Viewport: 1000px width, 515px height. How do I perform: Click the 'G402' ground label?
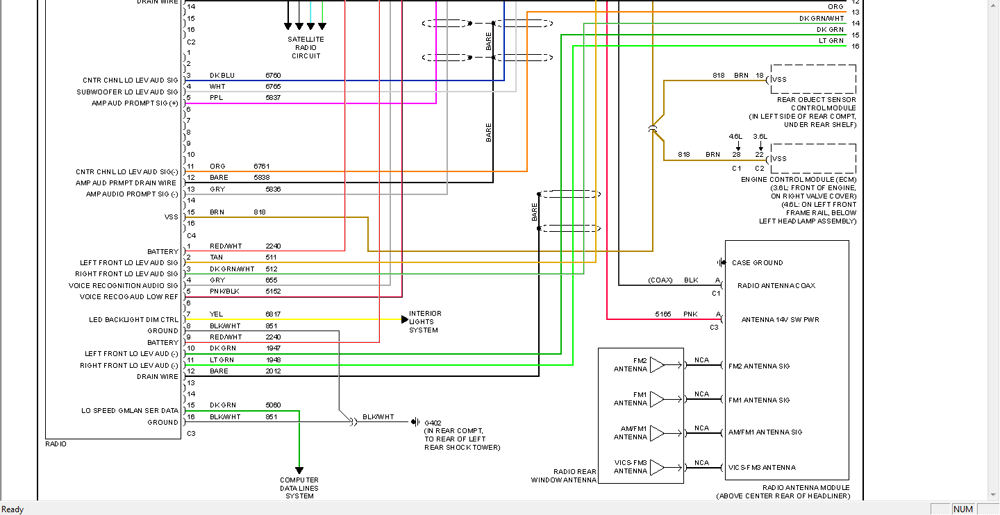(433, 423)
